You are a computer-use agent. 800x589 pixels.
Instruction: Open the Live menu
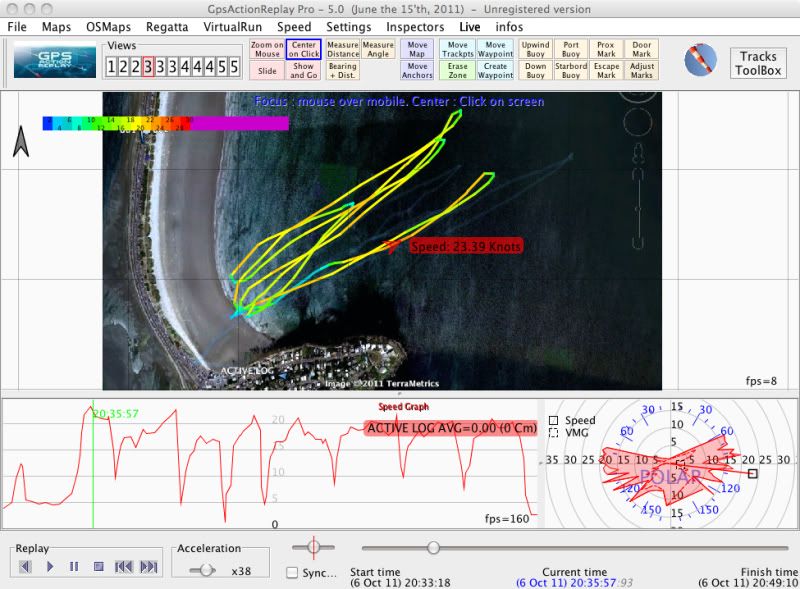[469, 27]
